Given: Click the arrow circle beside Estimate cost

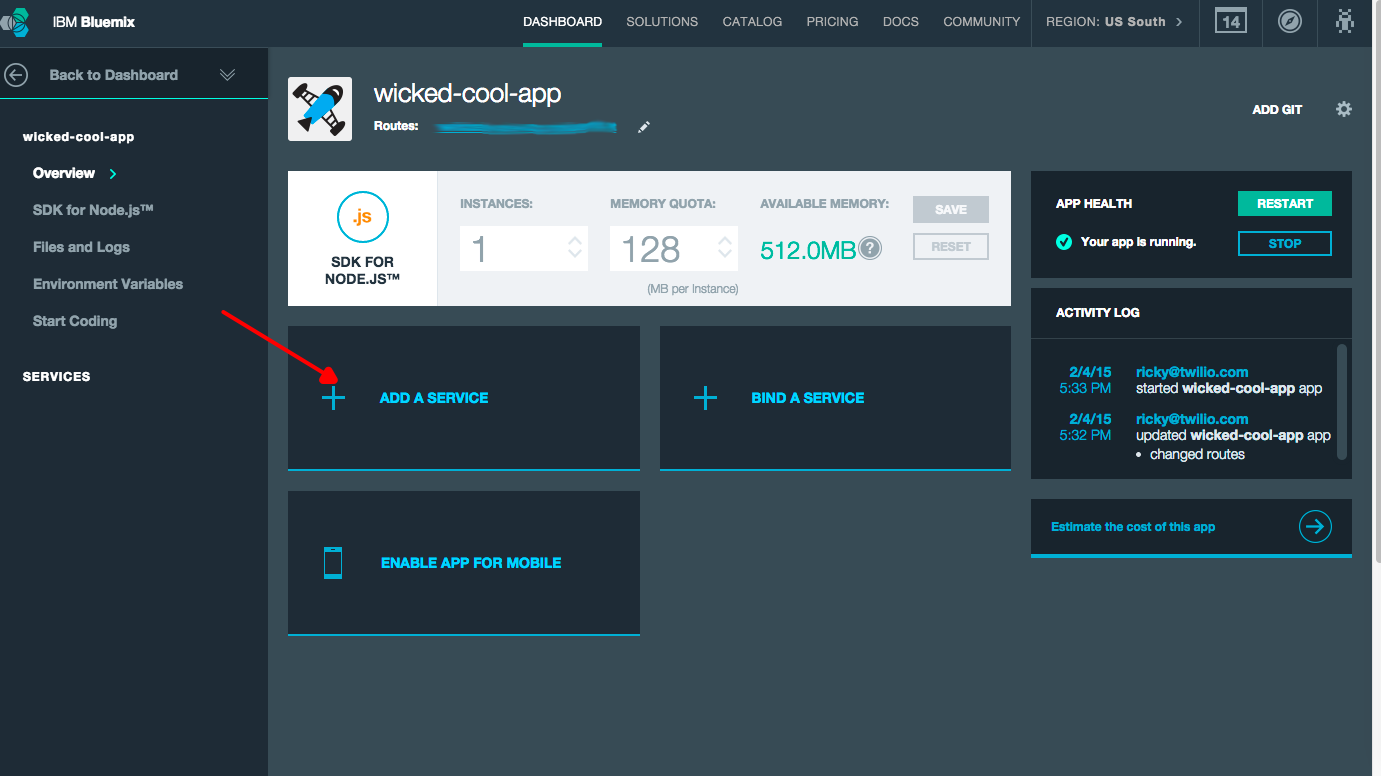Looking at the screenshot, I should coord(1315,526).
